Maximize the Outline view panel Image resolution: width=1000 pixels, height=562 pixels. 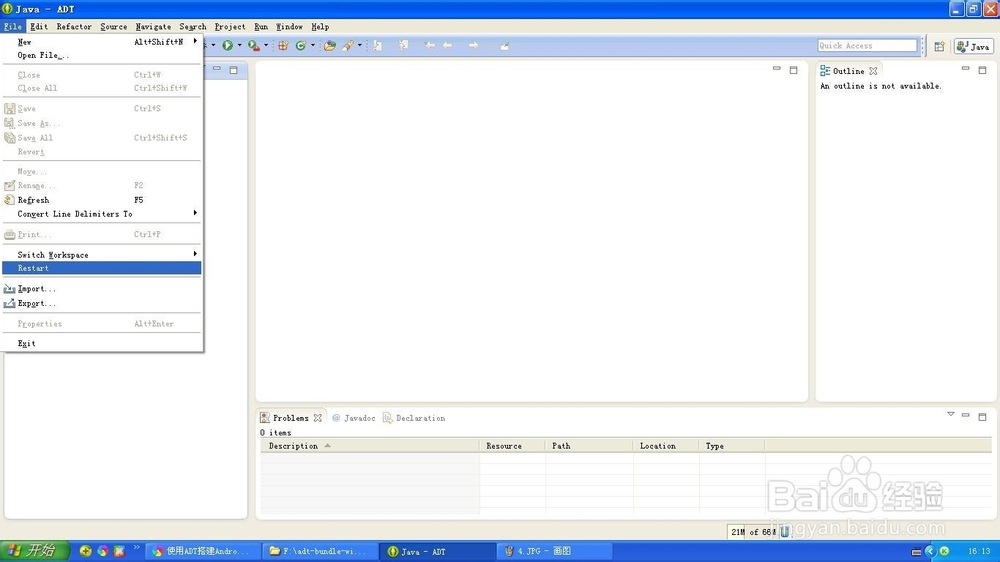(982, 70)
